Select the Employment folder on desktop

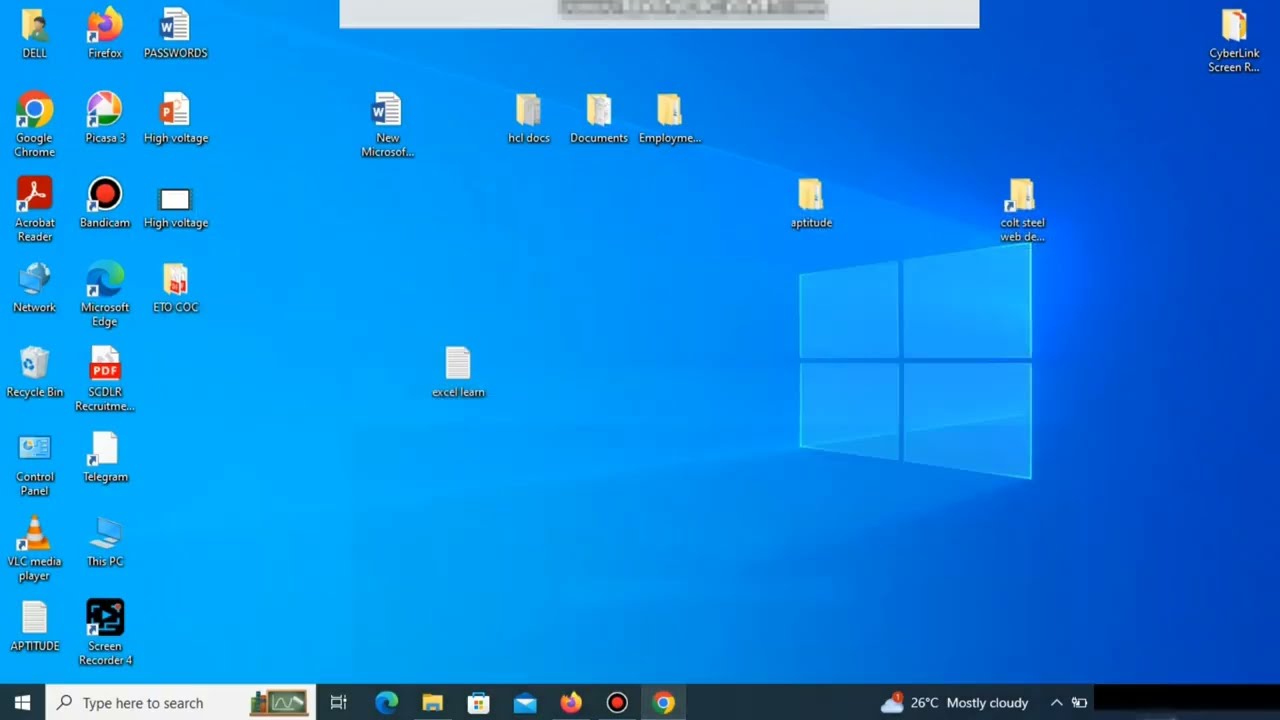pos(669,118)
